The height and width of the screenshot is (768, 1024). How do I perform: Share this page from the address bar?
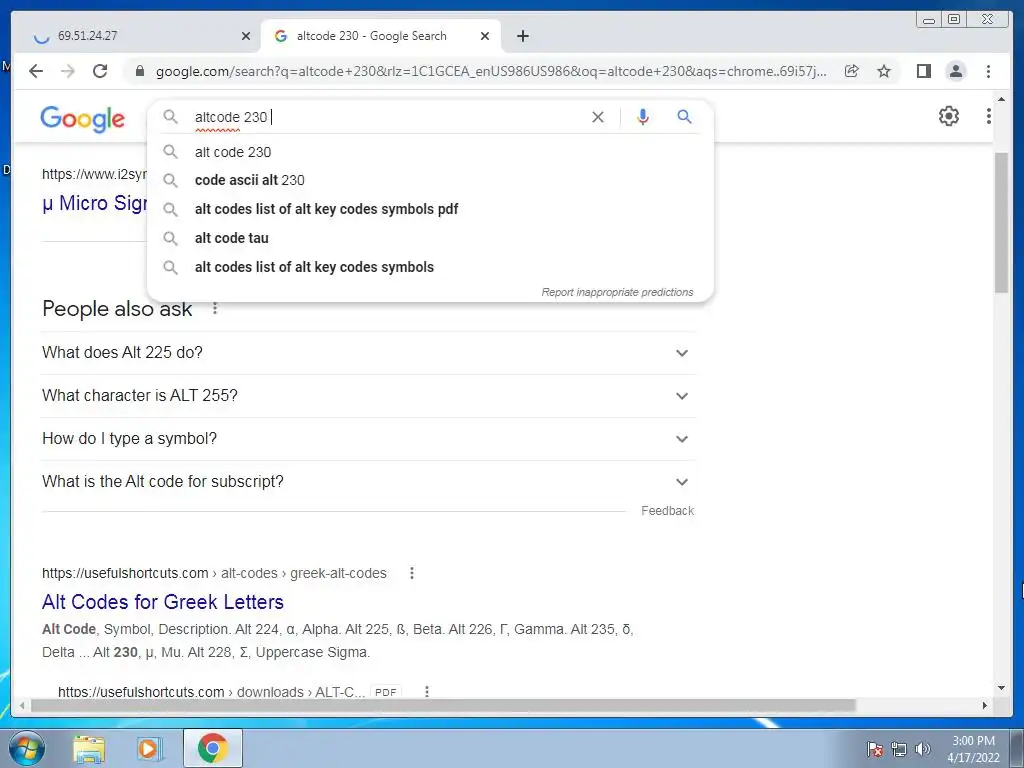click(x=852, y=71)
